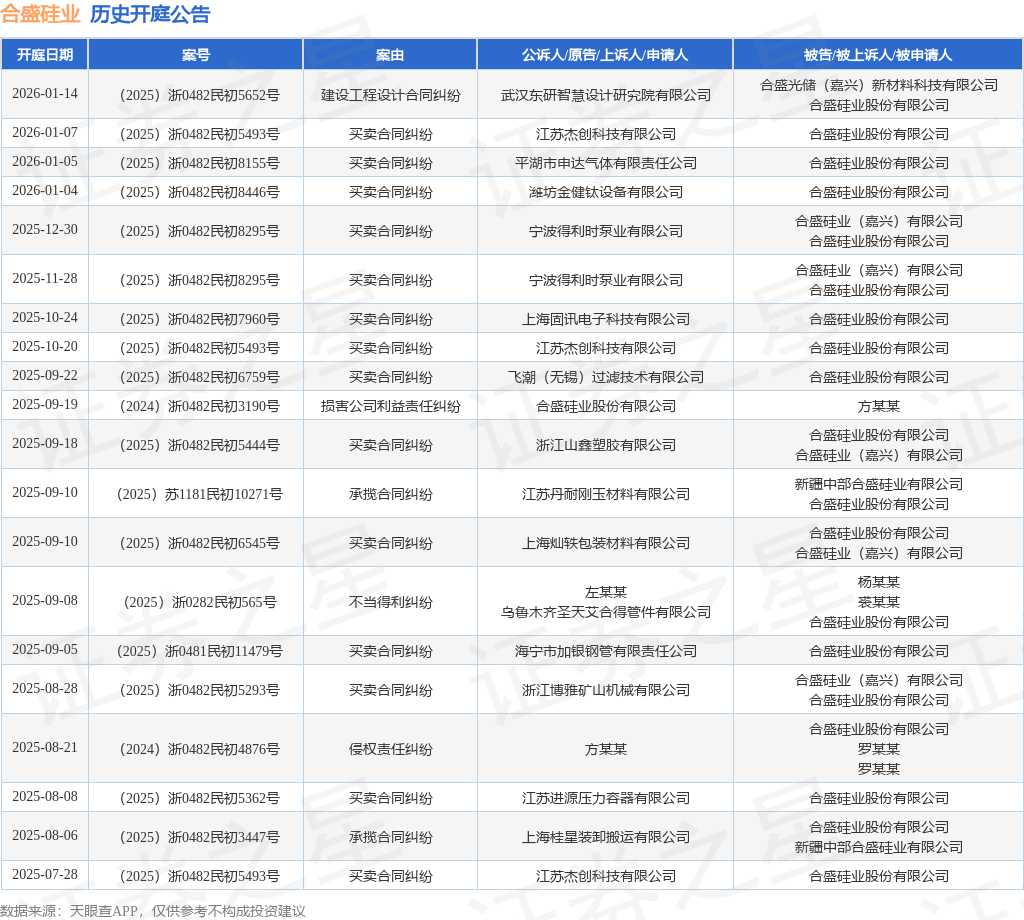Click 建设工程设计合同纠纷 cause cell

[391, 95]
